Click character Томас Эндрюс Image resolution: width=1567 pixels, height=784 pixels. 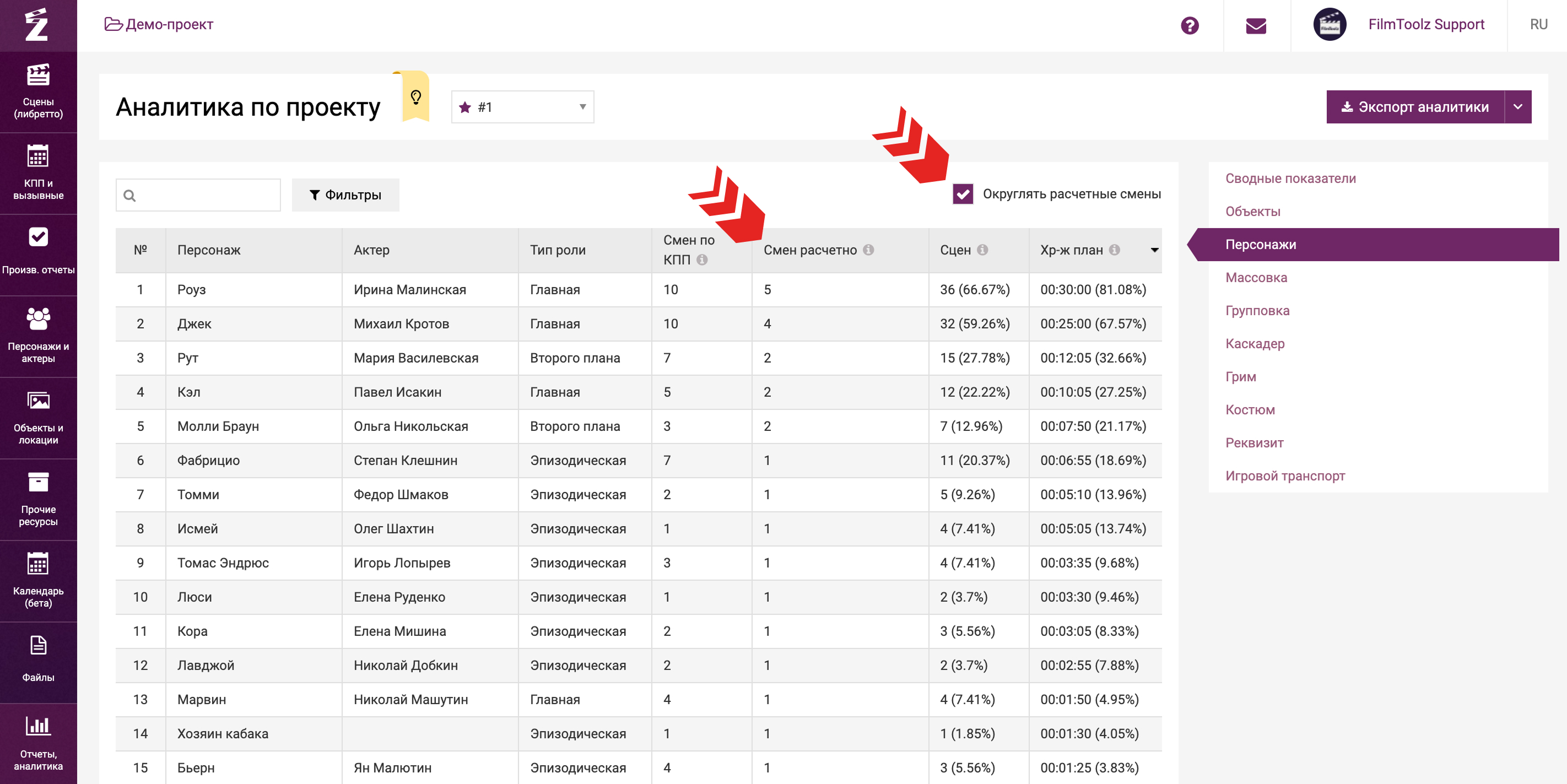coord(223,563)
